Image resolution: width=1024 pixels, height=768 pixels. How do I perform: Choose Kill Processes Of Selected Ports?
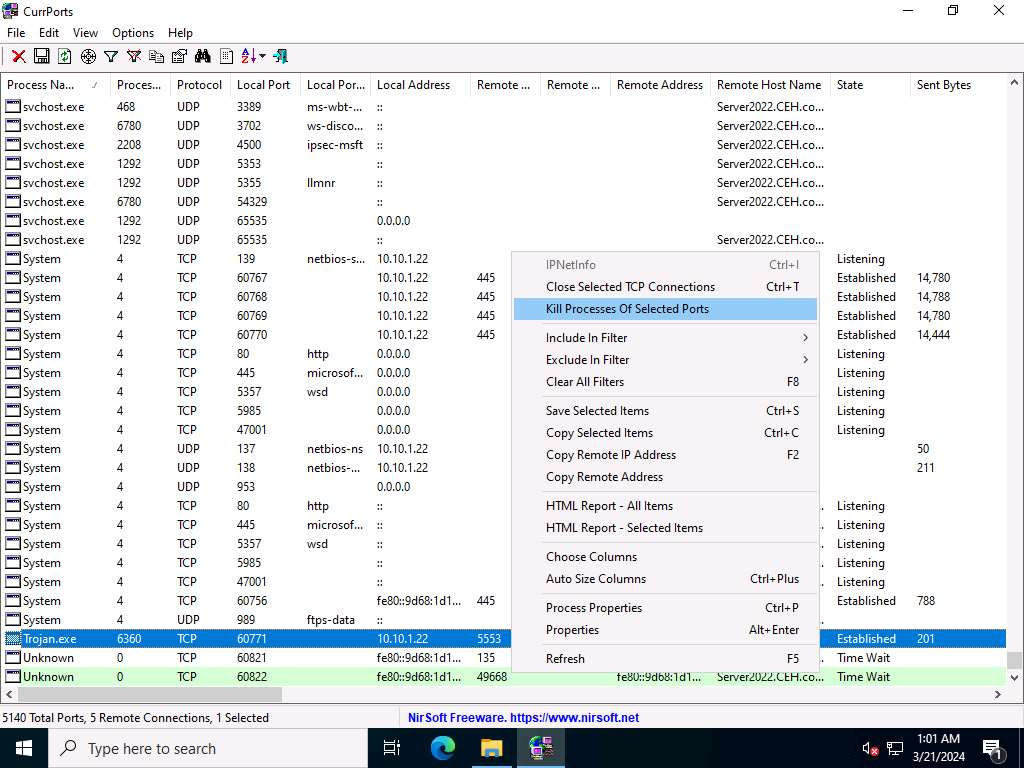(x=627, y=309)
